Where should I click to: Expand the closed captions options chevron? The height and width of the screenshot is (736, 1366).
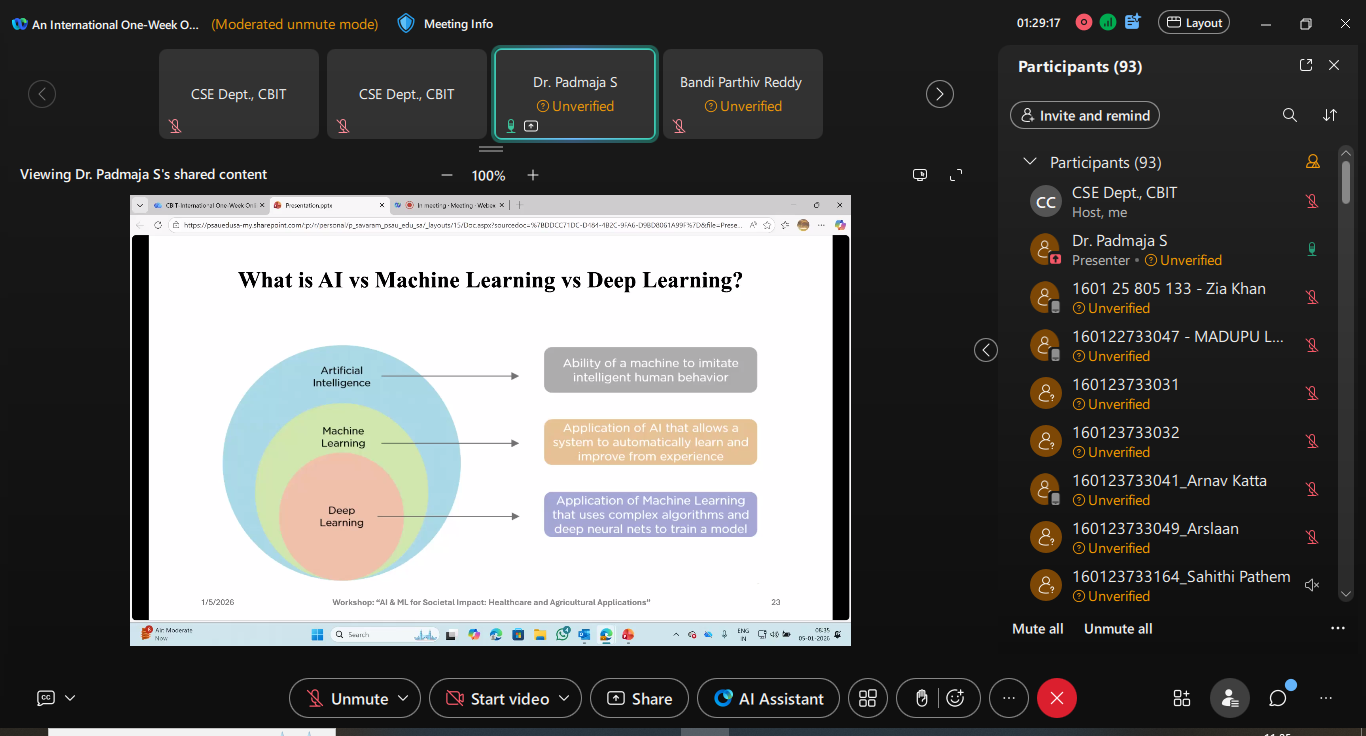coord(70,698)
